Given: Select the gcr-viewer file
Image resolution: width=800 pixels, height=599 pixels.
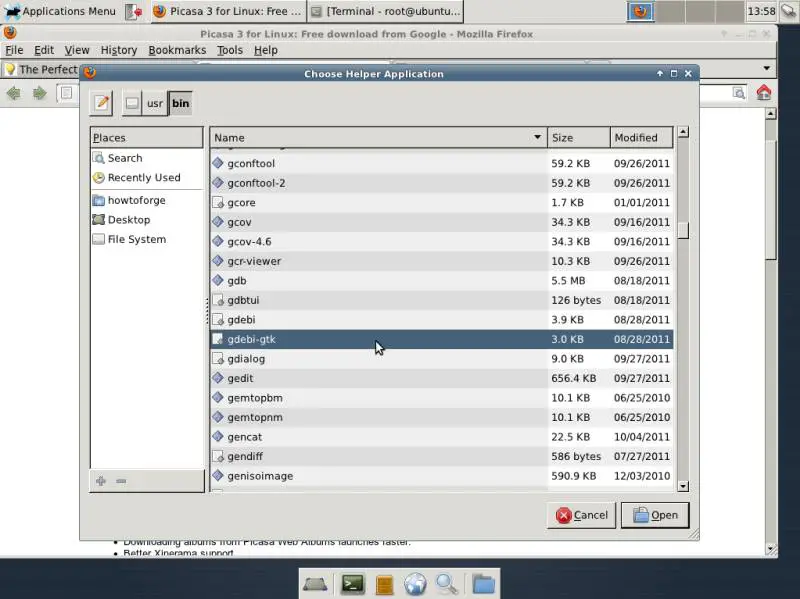Looking at the screenshot, I should (x=441, y=261).
